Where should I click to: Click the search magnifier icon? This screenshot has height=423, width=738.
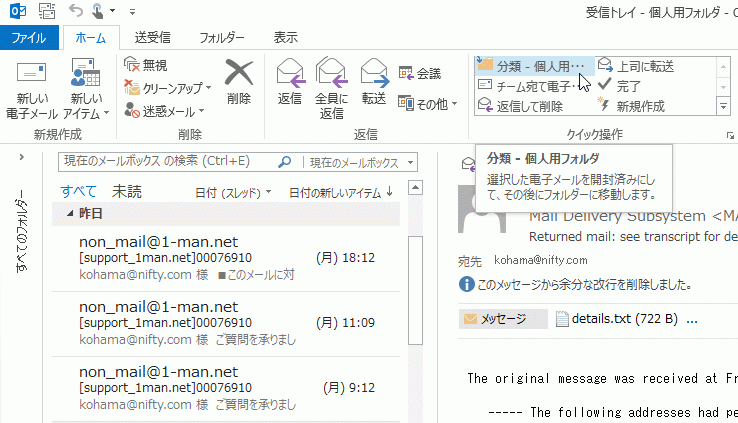[x=284, y=162]
